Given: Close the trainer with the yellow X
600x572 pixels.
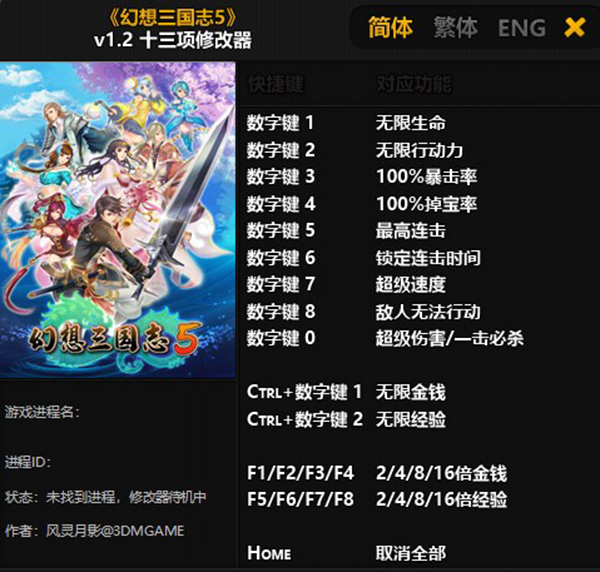Looking at the screenshot, I should 574,28.
